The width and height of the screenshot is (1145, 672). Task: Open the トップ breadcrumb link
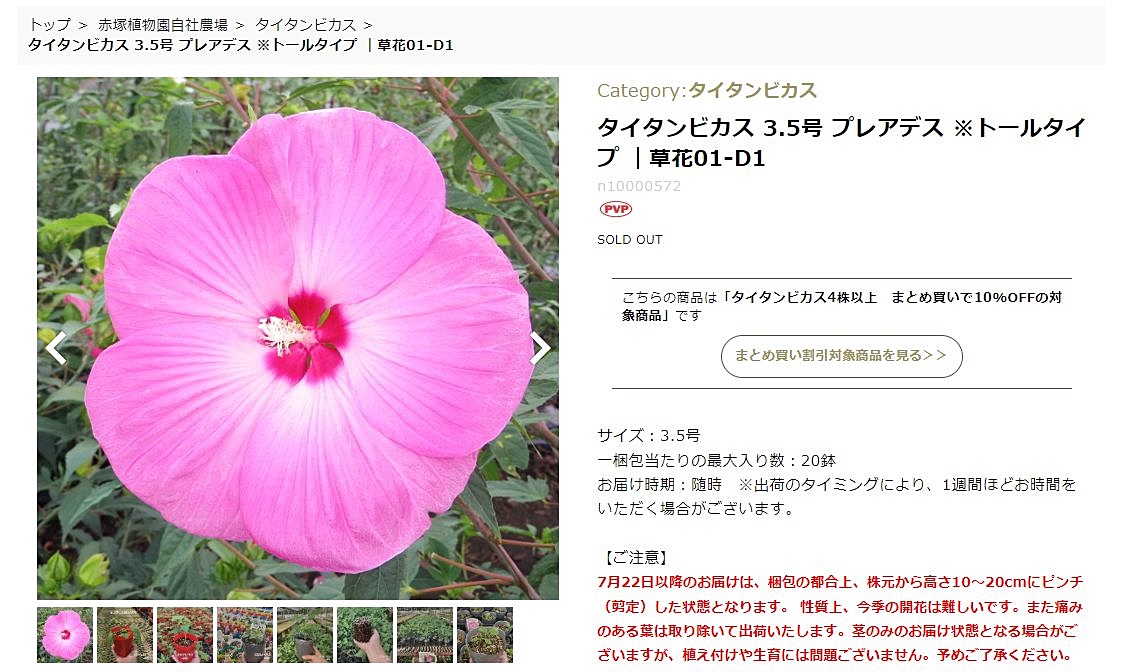[50, 25]
